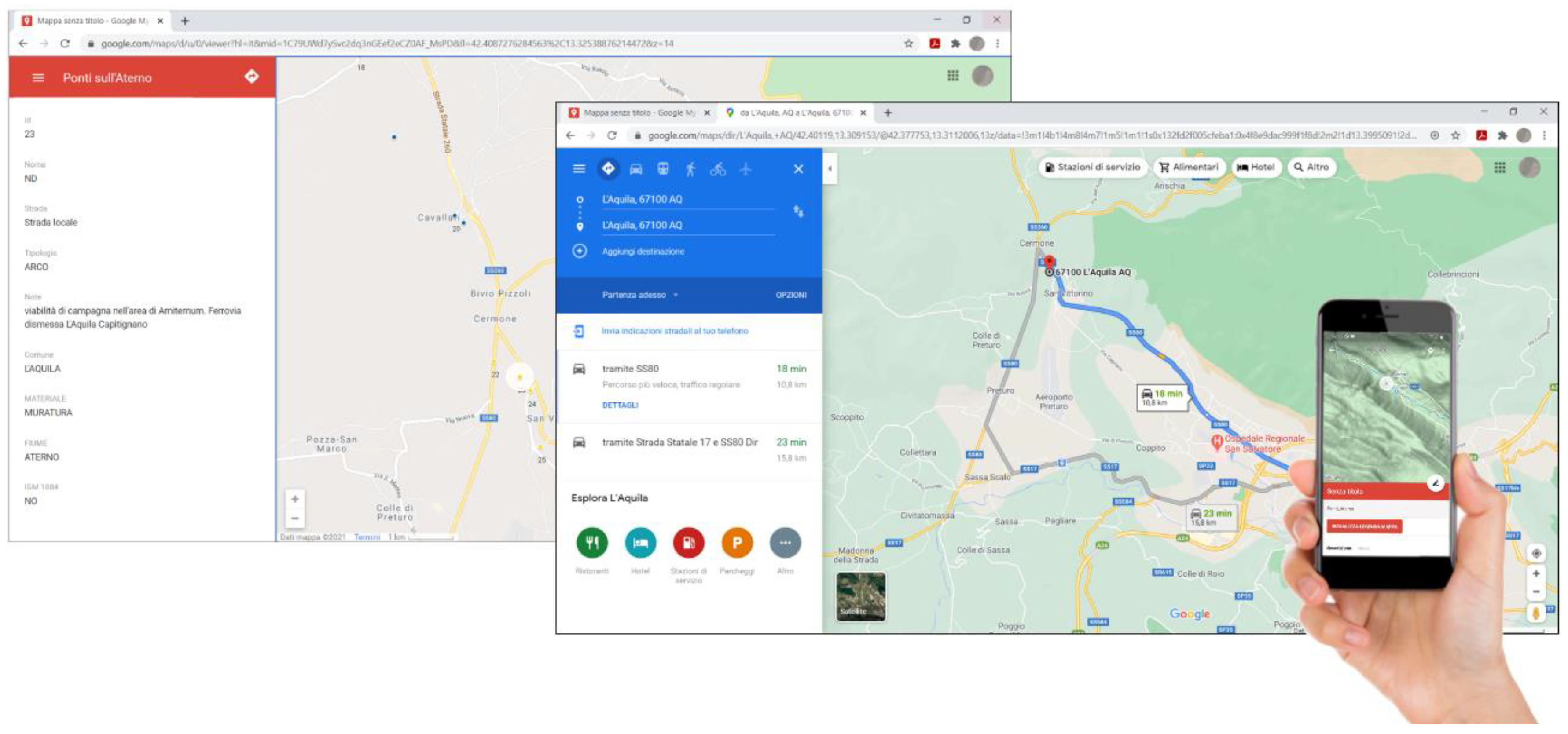Select the flight travel mode icon
The image size is (1568, 734).
pos(745,170)
